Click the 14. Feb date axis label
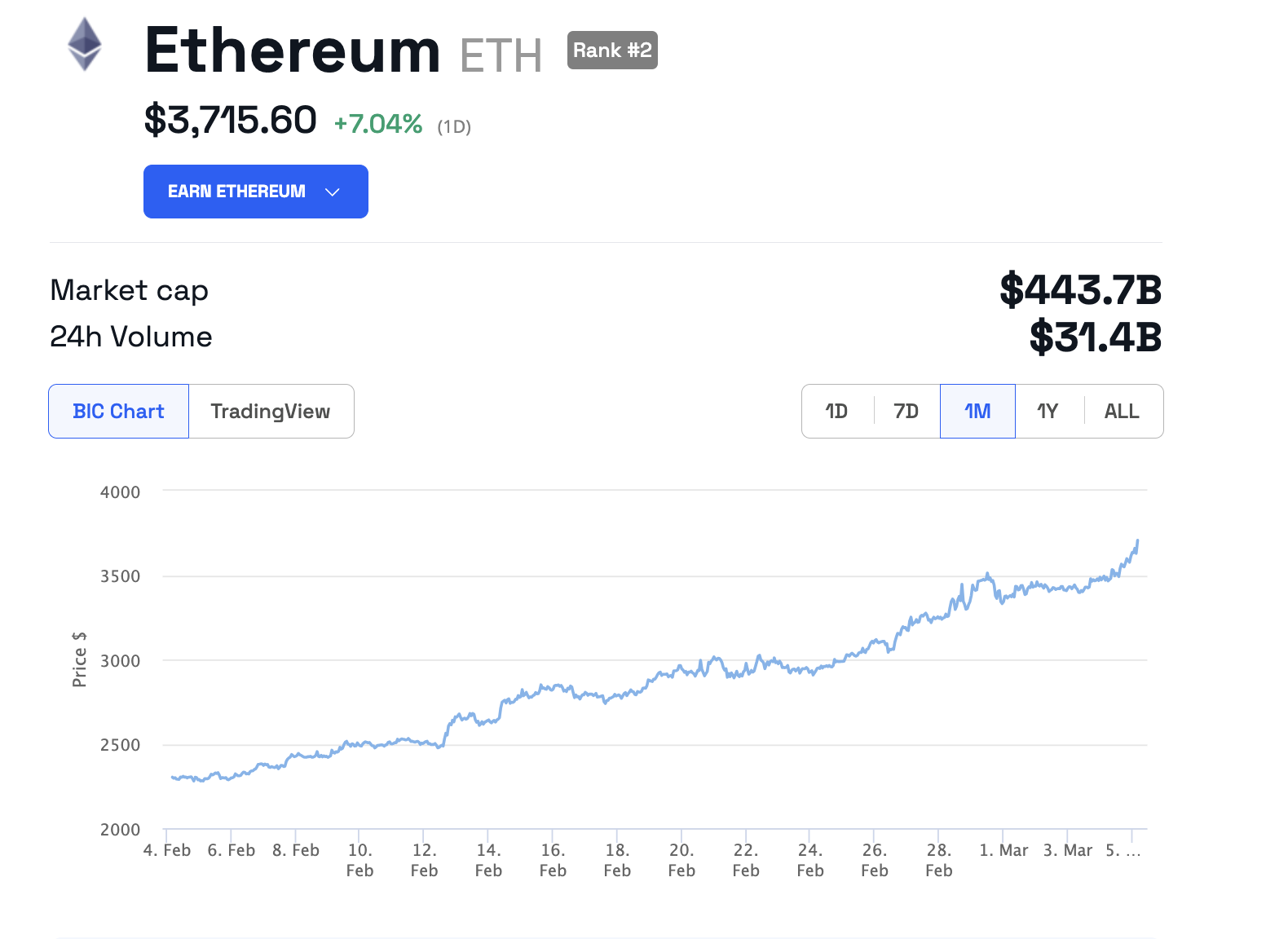 click(488, 860)
